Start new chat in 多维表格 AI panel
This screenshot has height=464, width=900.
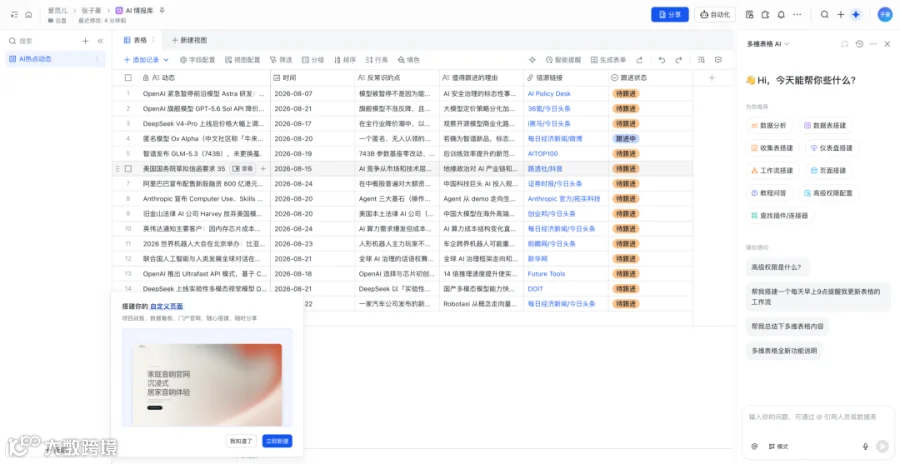[x=844, y=44]
